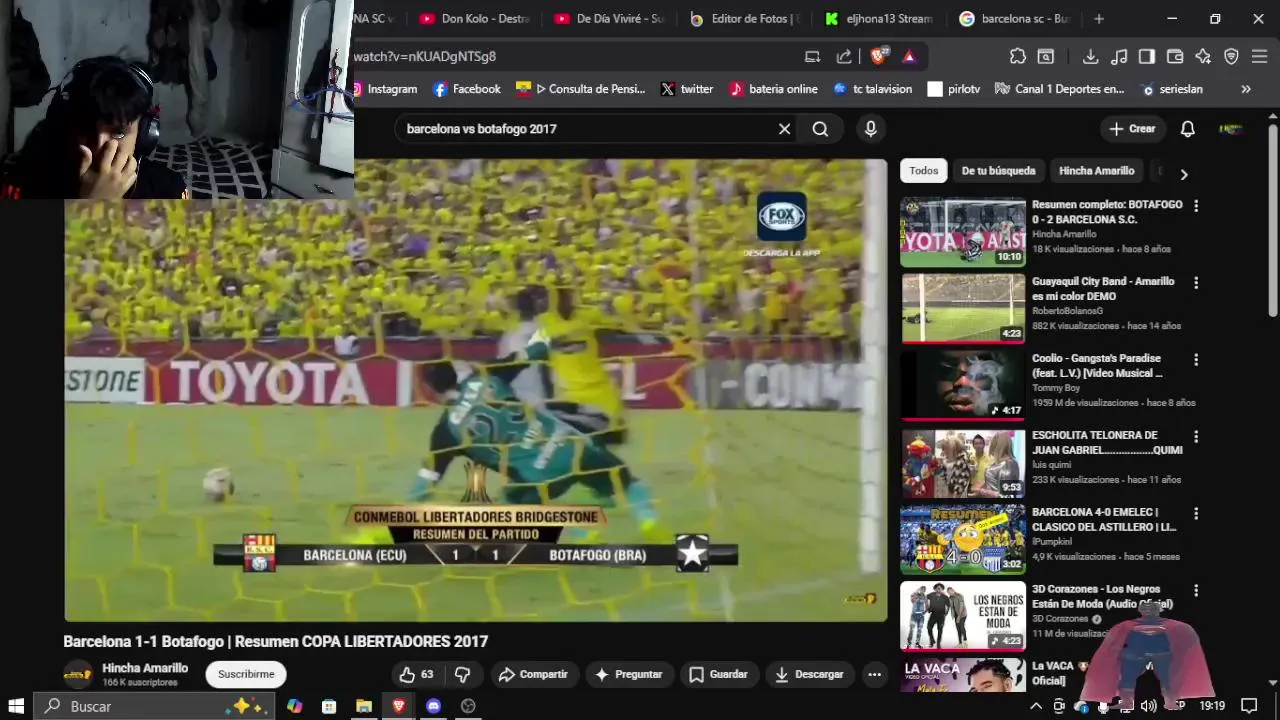Open the Hincha Amarillo channel name link
Viewport: 1280px width, 720px height.
tap(145, 668)
